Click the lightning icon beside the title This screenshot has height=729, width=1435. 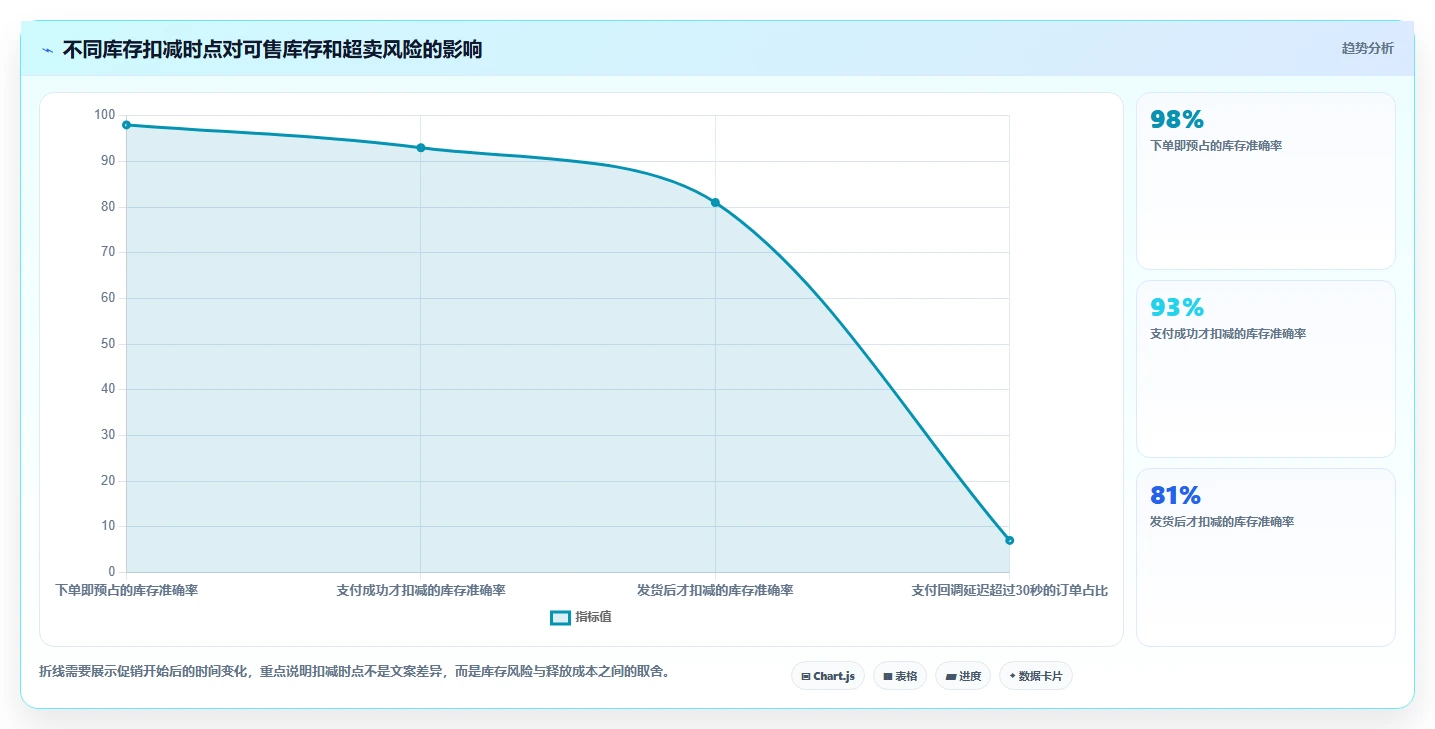pyautogui.click(x=47, y=50)
